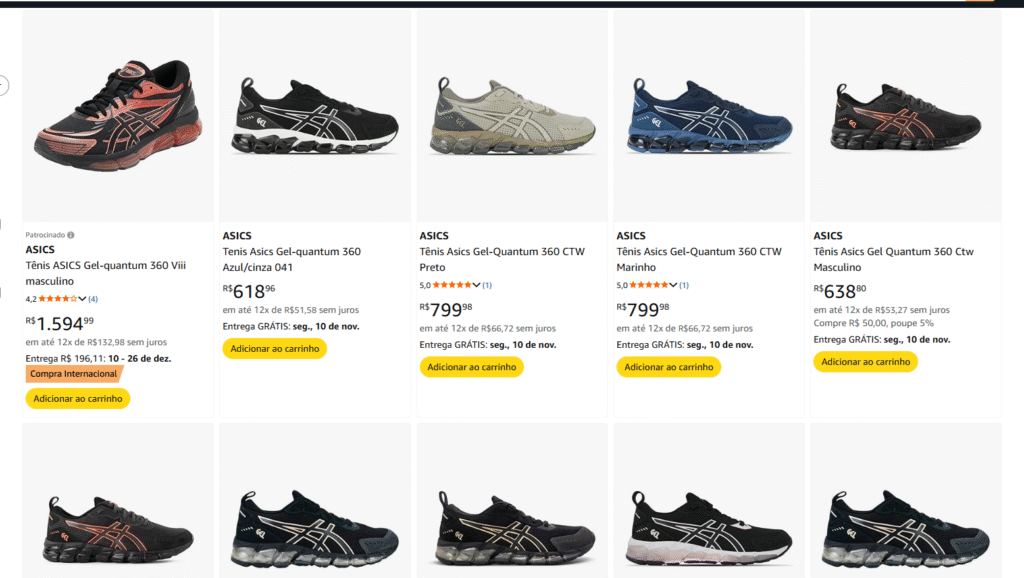Click the Compra Internacional badge
Image resolution: width=1024 pixels, height=578 pixels.
point(74,374)
